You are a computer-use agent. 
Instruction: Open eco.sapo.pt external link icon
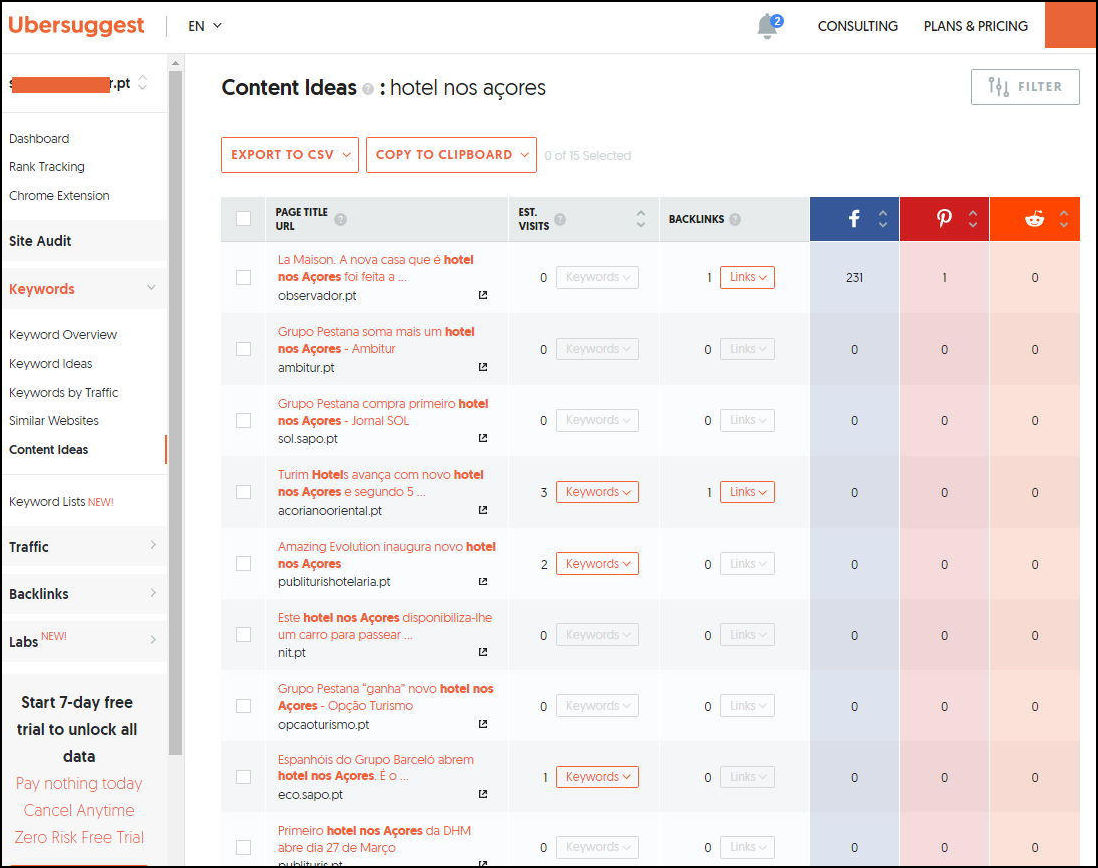482,794
